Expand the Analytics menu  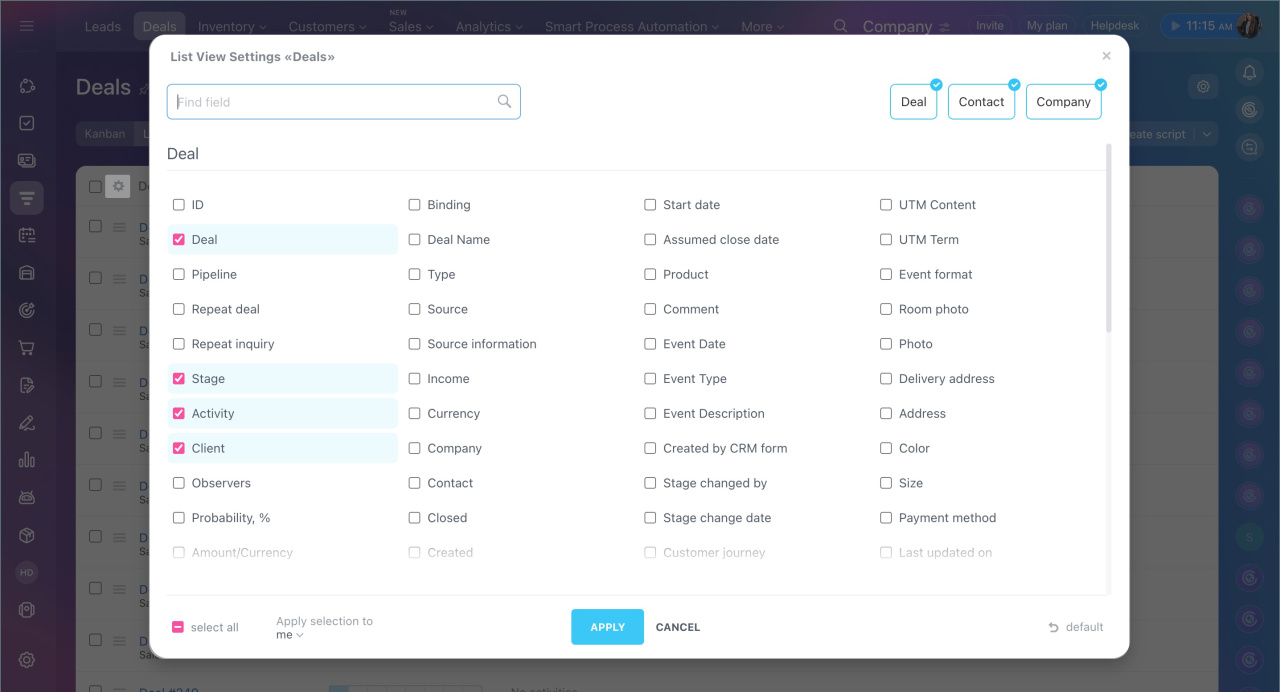tap(490, 27)
